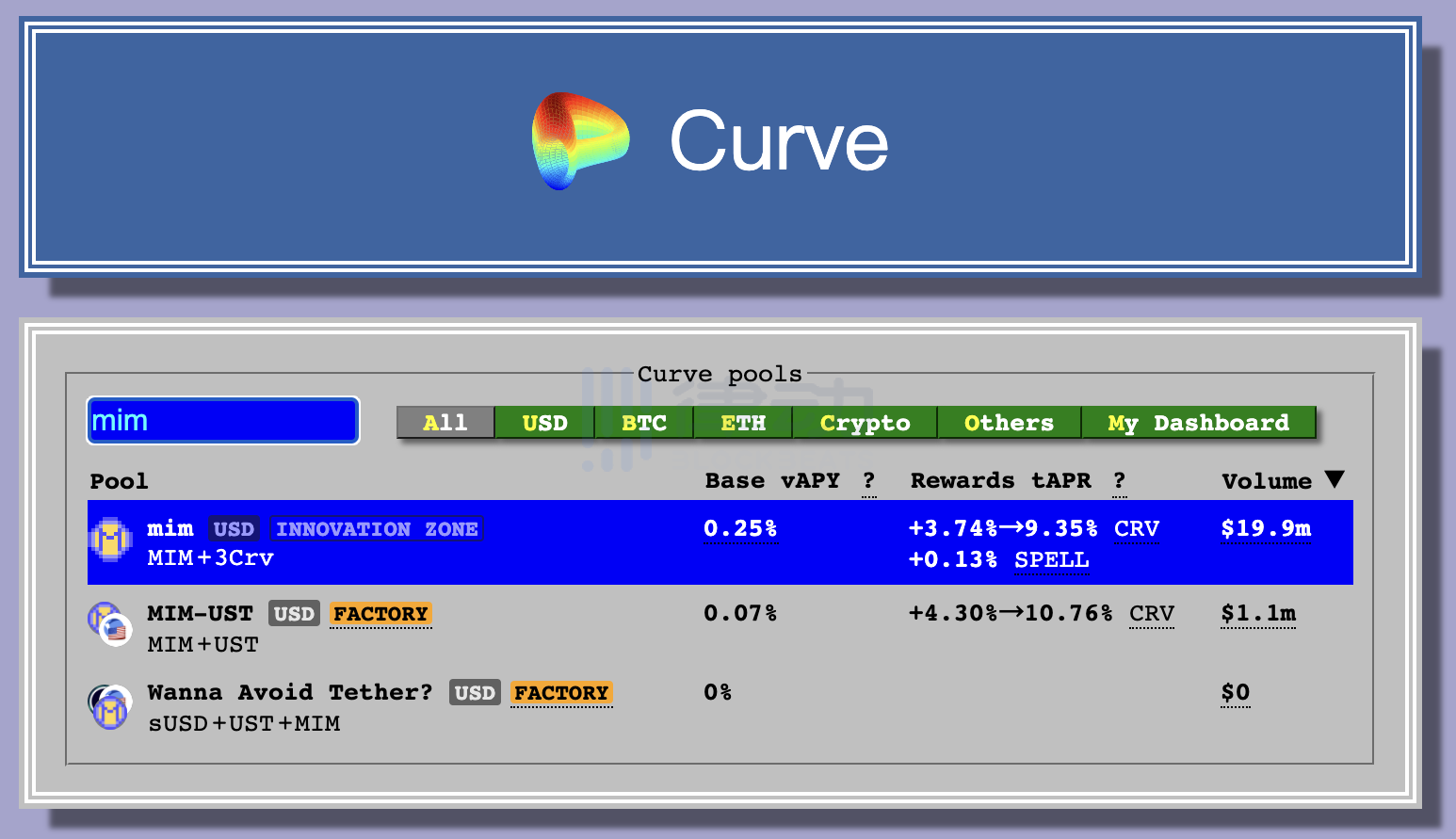The image size is (1456, 839).
Task: Sort by Rewards tAPR column header
Action: point(1000,480)
